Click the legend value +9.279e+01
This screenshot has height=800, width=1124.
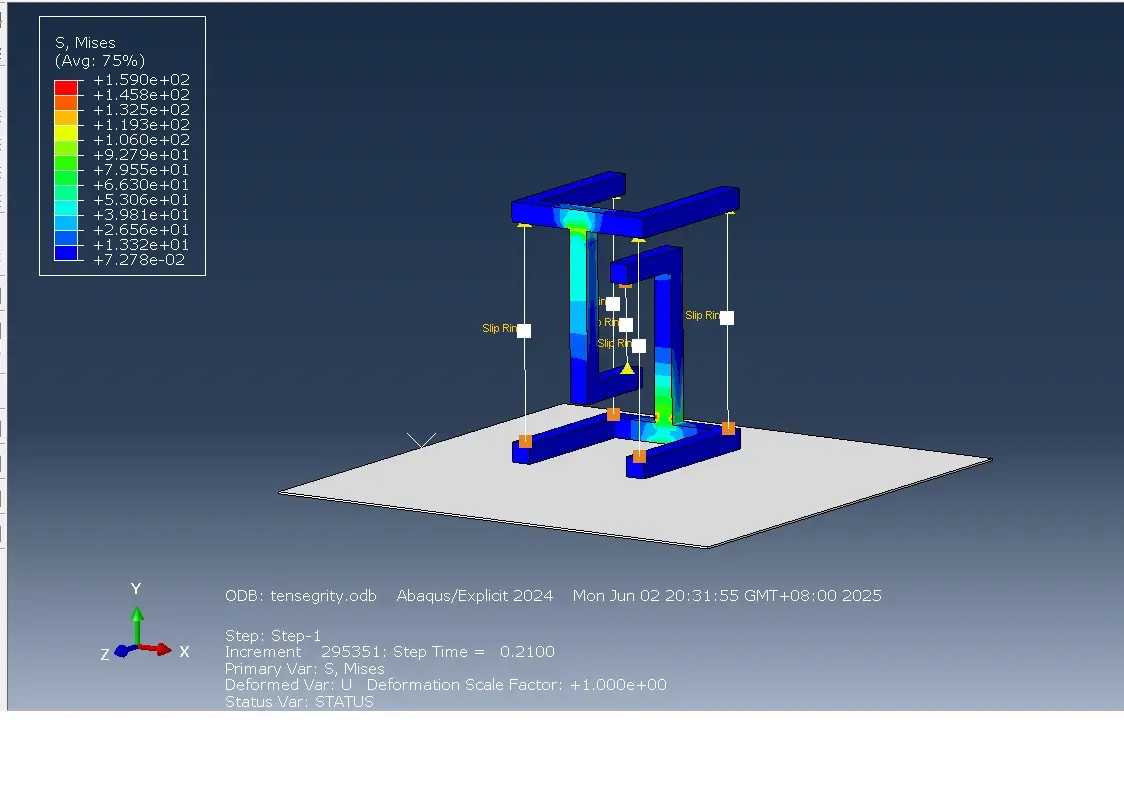pyautogui.click(x=141, y=155)
